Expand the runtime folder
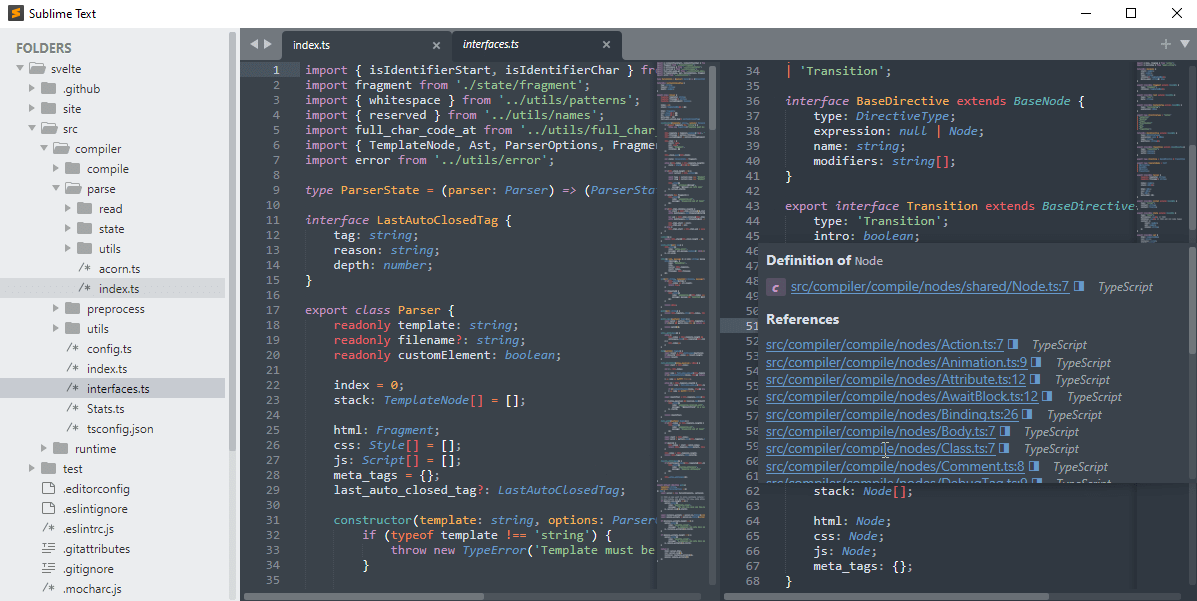 click(44, 448)
